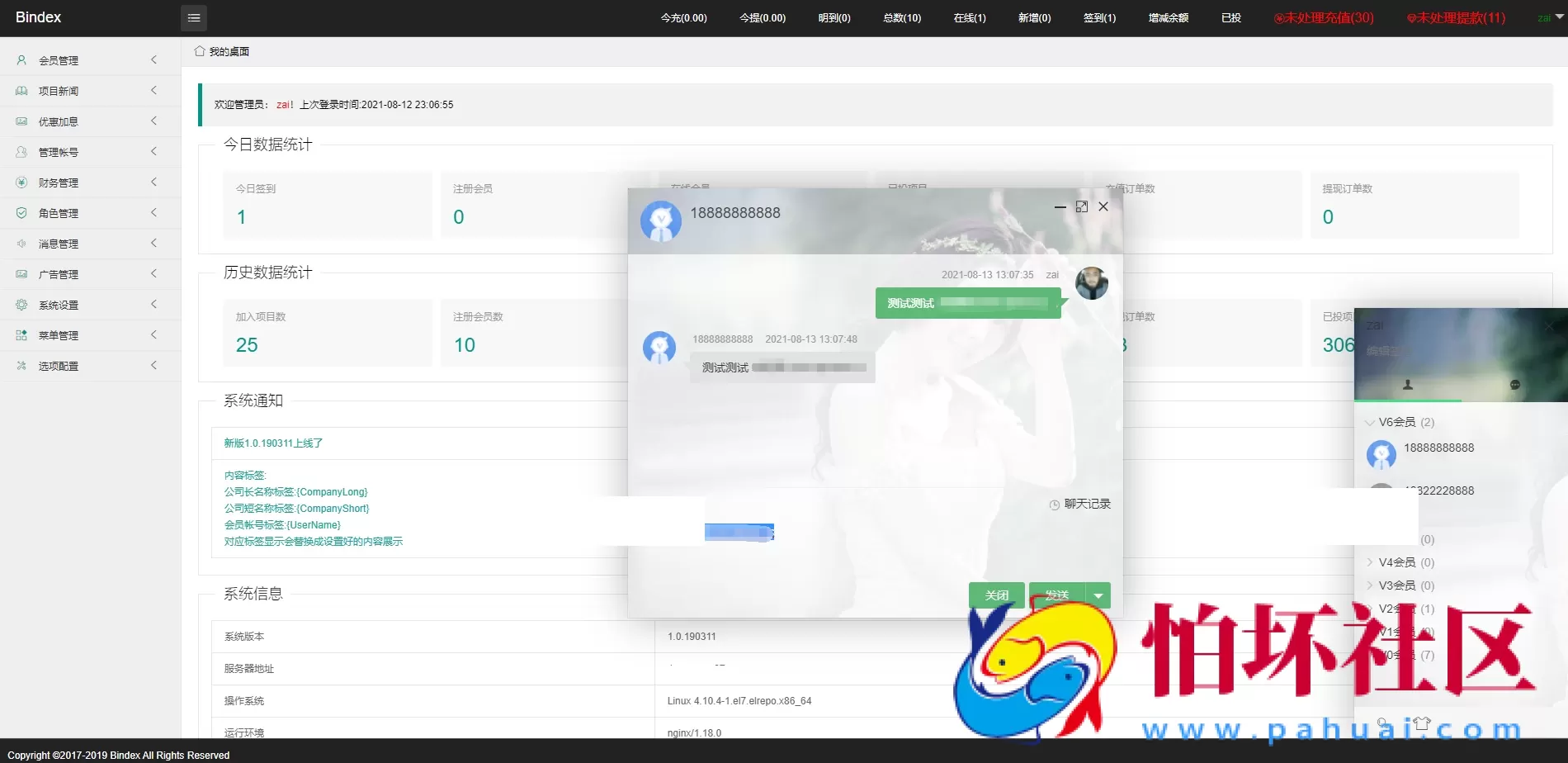Click the skin change shirt icon
Screen dimensions: 1568x763
tap(1421, 723)
